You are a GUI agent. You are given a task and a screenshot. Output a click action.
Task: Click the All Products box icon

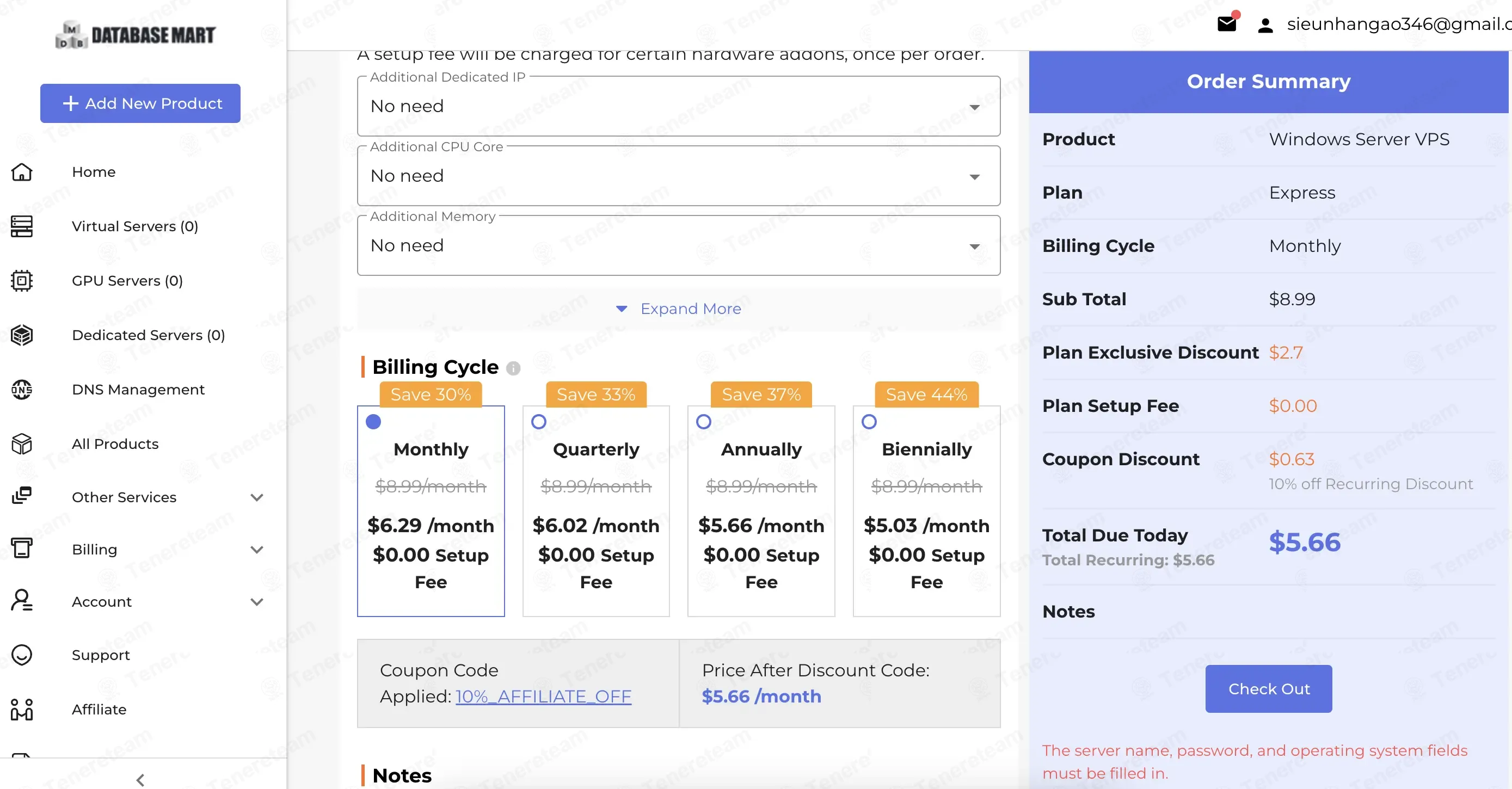click(22, 444)
